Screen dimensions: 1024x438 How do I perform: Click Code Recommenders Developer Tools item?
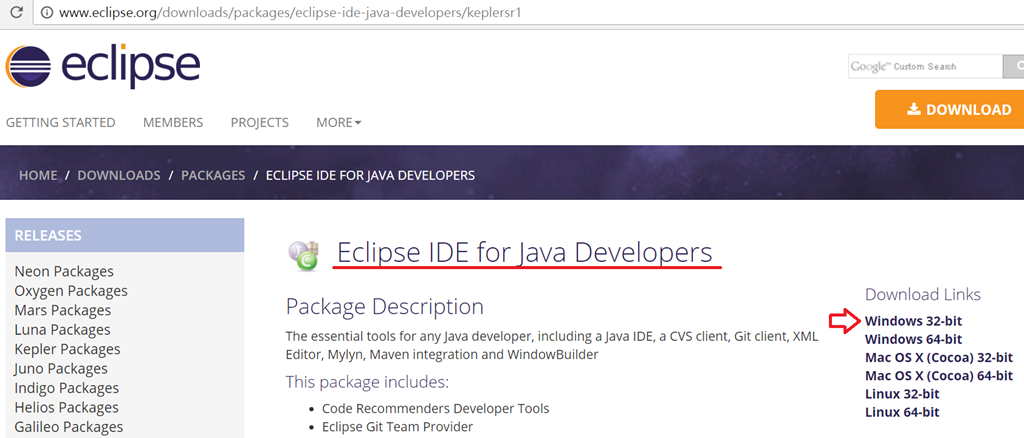(x=436, y=409)
